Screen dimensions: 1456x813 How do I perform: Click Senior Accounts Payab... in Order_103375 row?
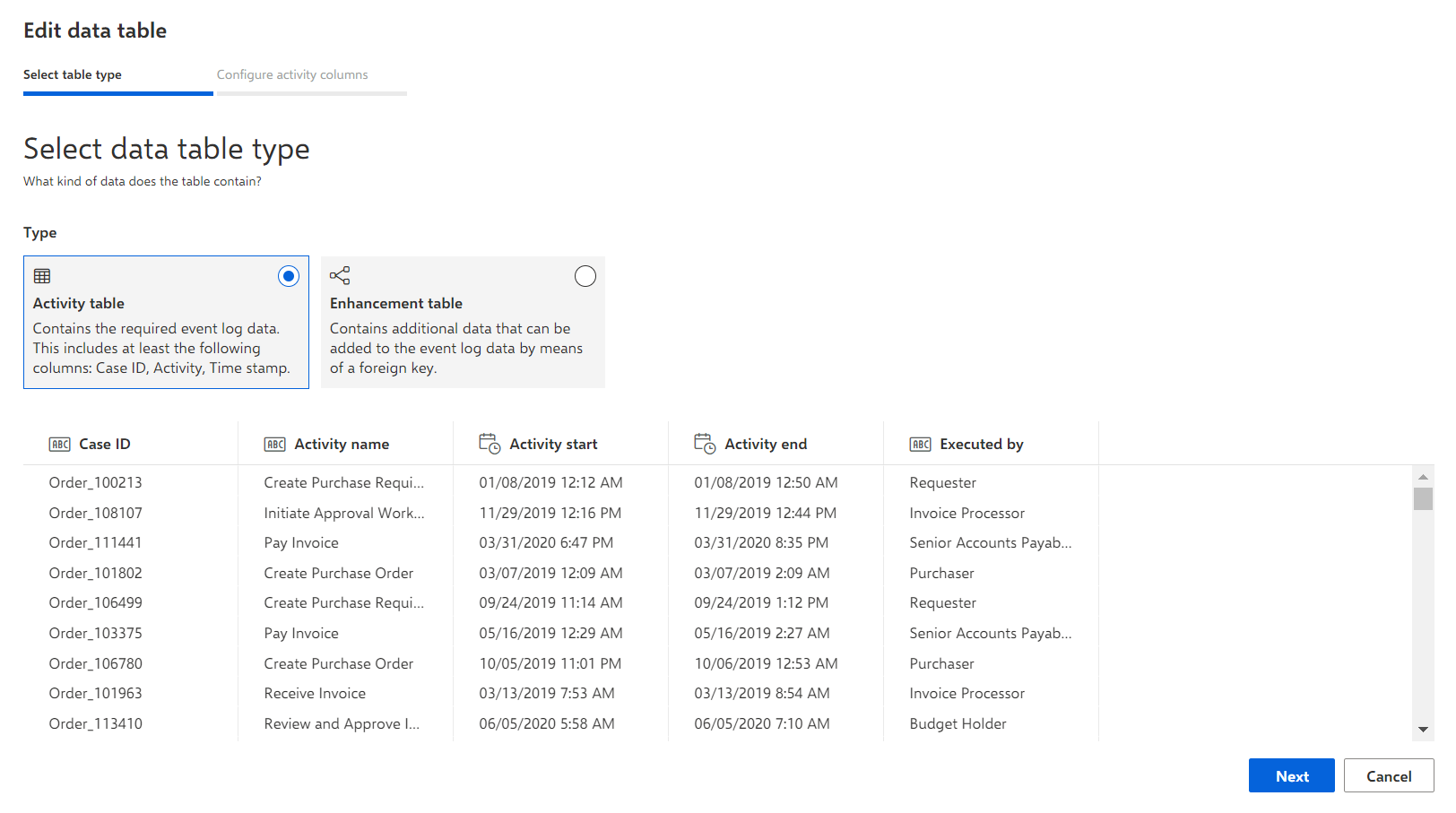pos(991,634)
